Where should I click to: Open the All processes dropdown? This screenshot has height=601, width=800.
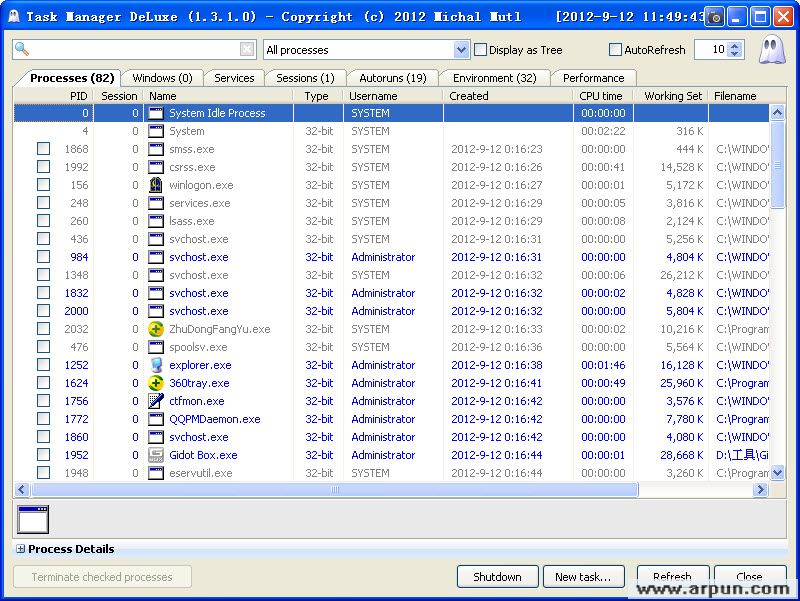[459, 49]
